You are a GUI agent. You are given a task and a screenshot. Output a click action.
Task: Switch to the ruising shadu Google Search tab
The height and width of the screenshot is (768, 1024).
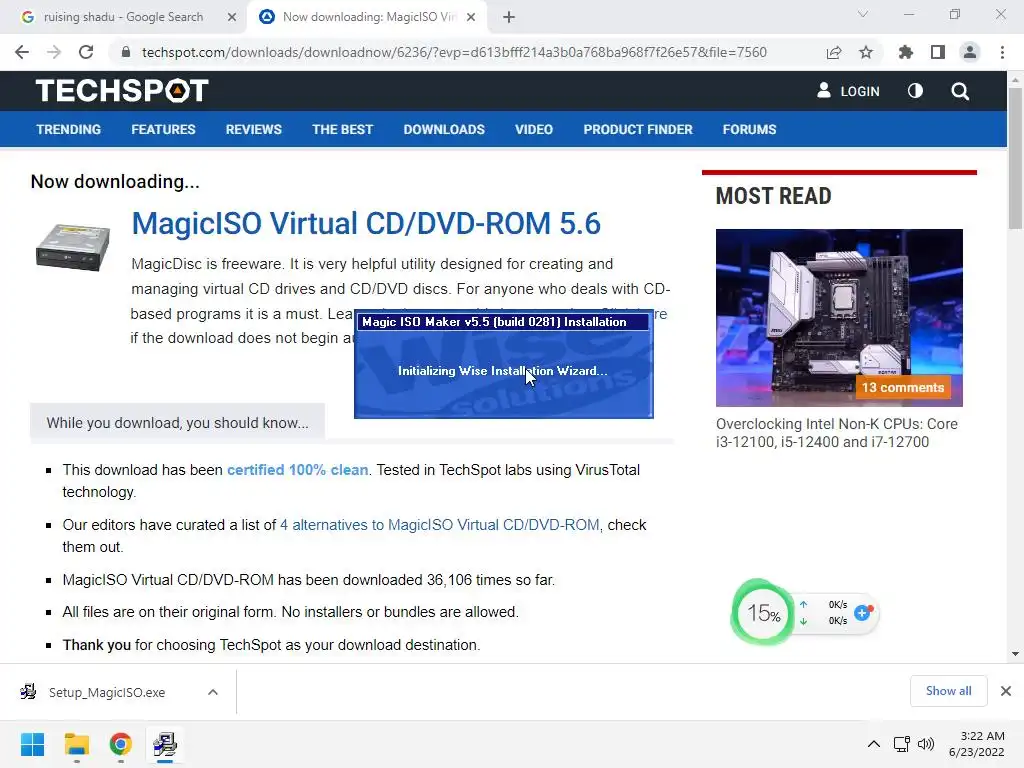point(123,17)
